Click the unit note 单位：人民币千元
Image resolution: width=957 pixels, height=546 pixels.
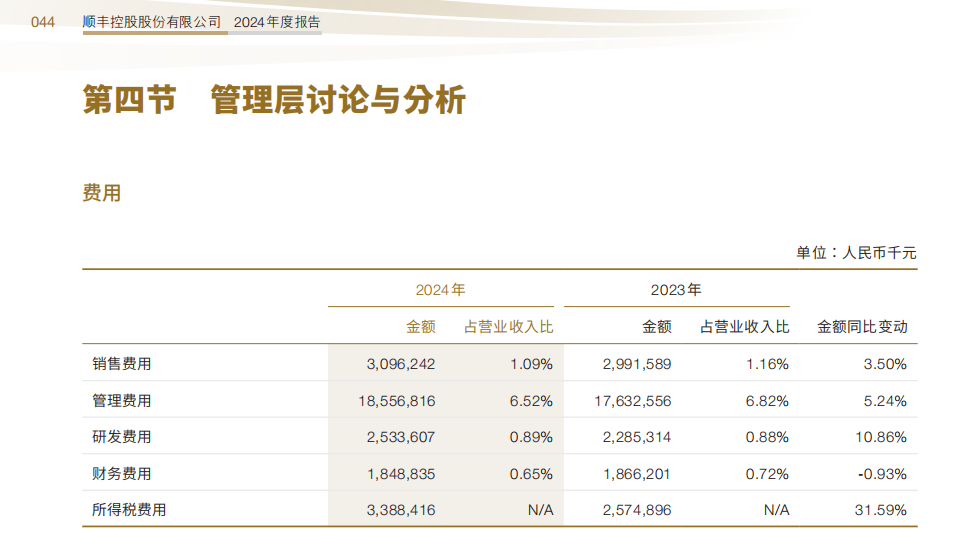click(856, 253)
